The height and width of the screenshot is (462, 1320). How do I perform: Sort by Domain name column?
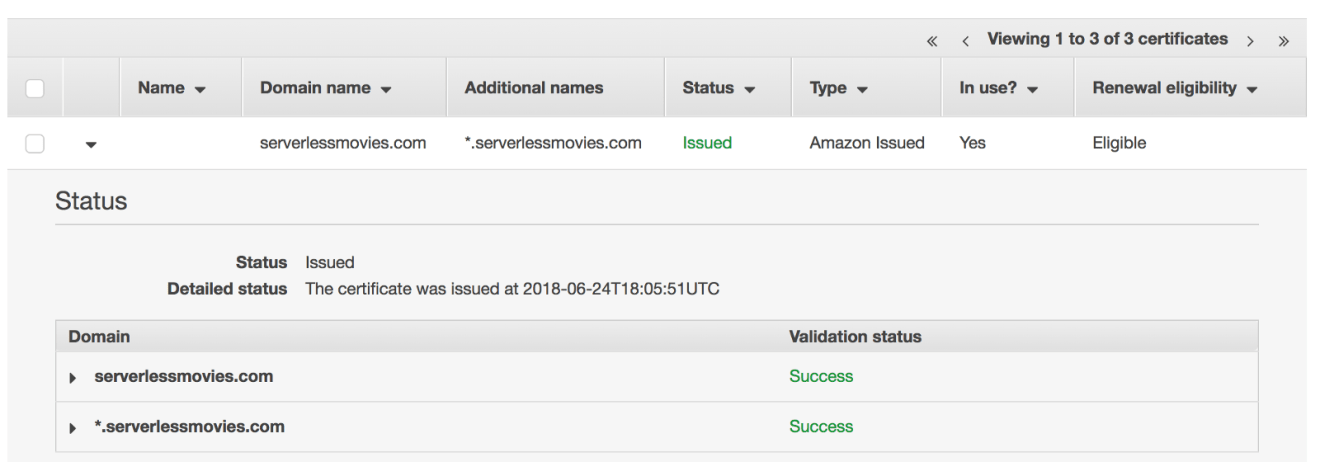tap(326, 88)
